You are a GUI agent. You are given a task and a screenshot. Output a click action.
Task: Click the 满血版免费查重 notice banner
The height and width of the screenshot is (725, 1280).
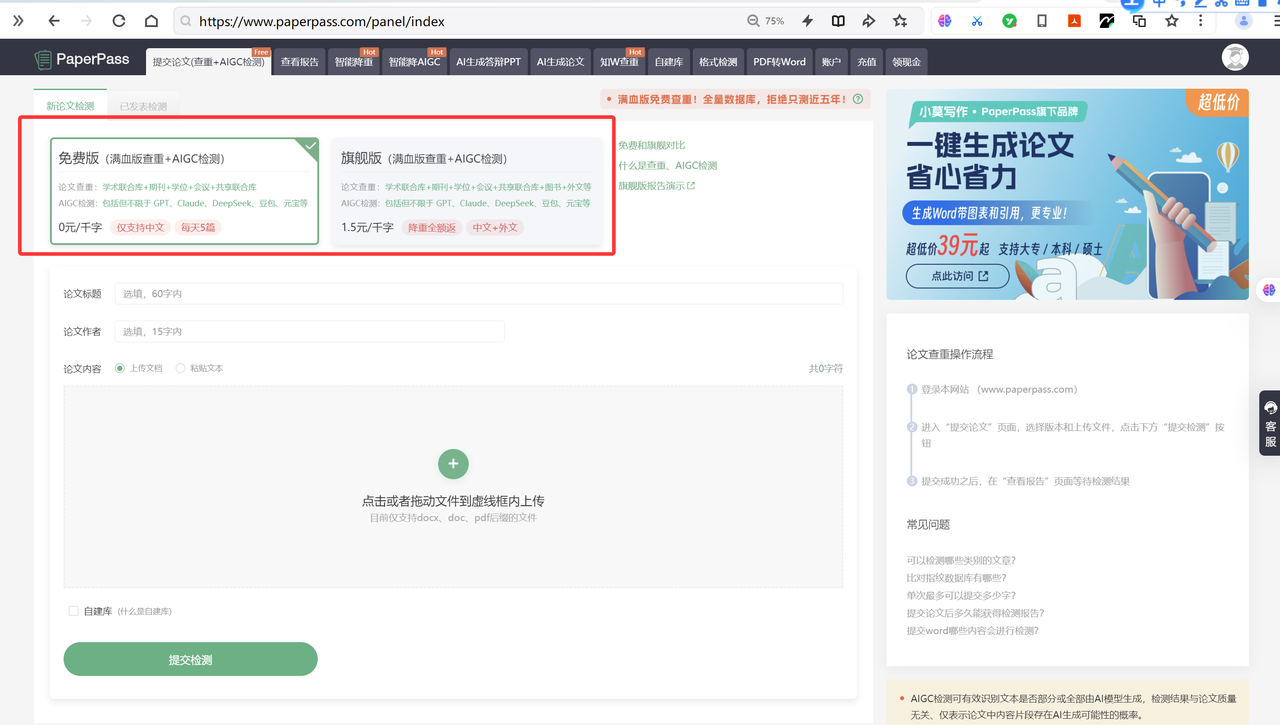click(x=735, y=99)
